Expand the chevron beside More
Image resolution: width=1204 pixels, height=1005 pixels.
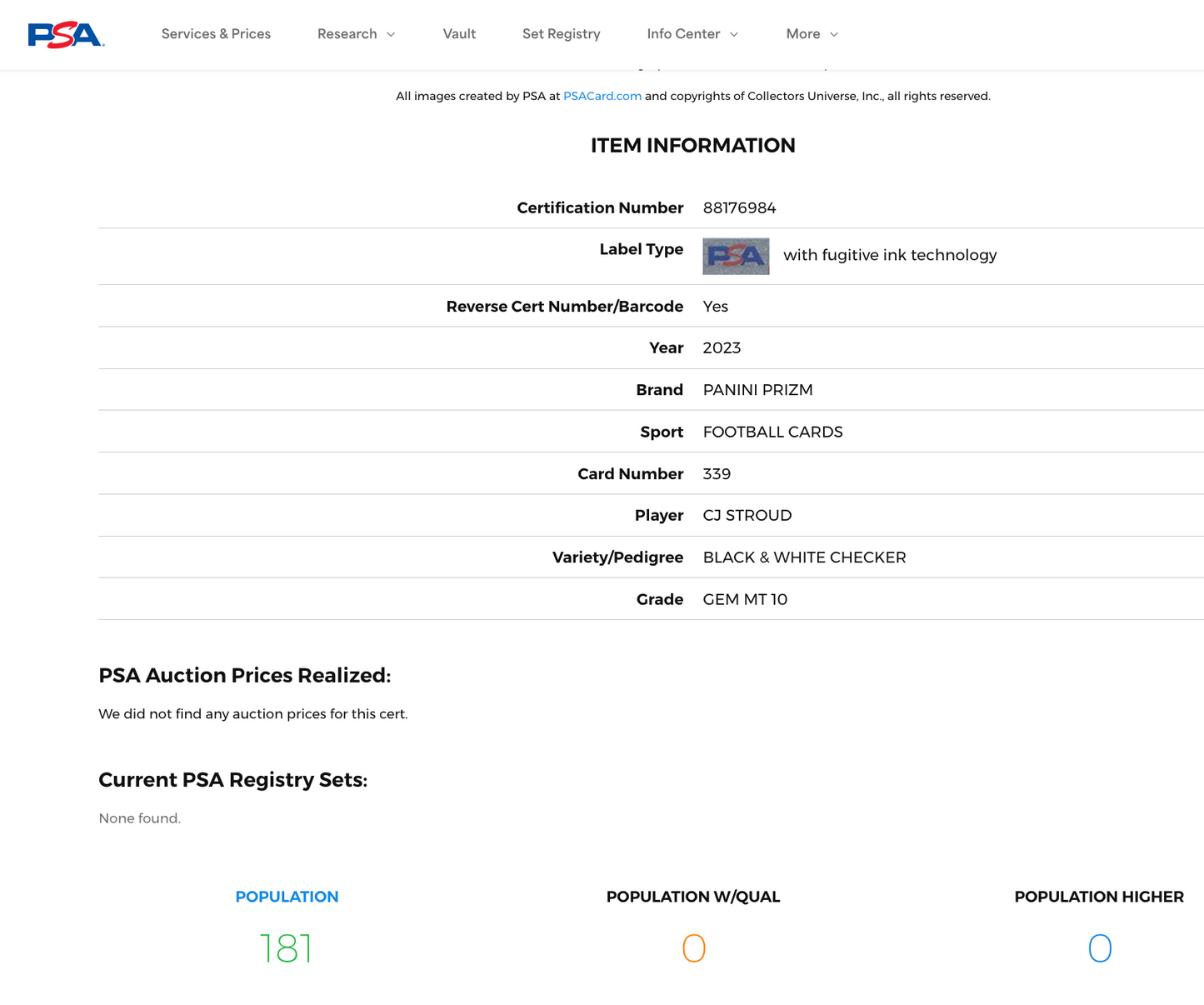(x=834, y=34)
